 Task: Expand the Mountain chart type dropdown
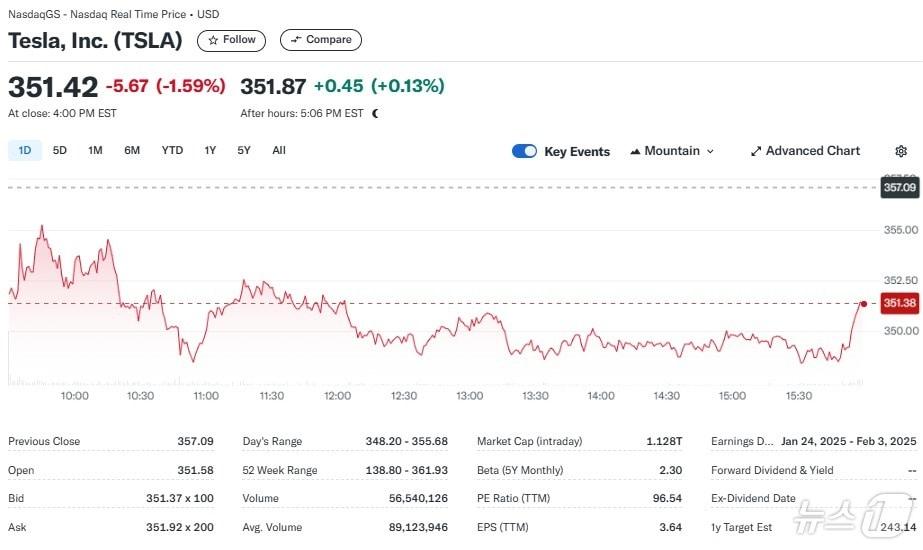tap(672, 151)
